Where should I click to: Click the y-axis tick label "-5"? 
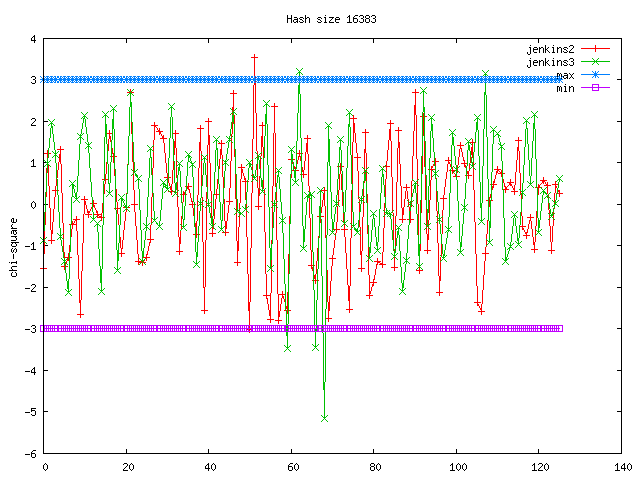point(31,412)
